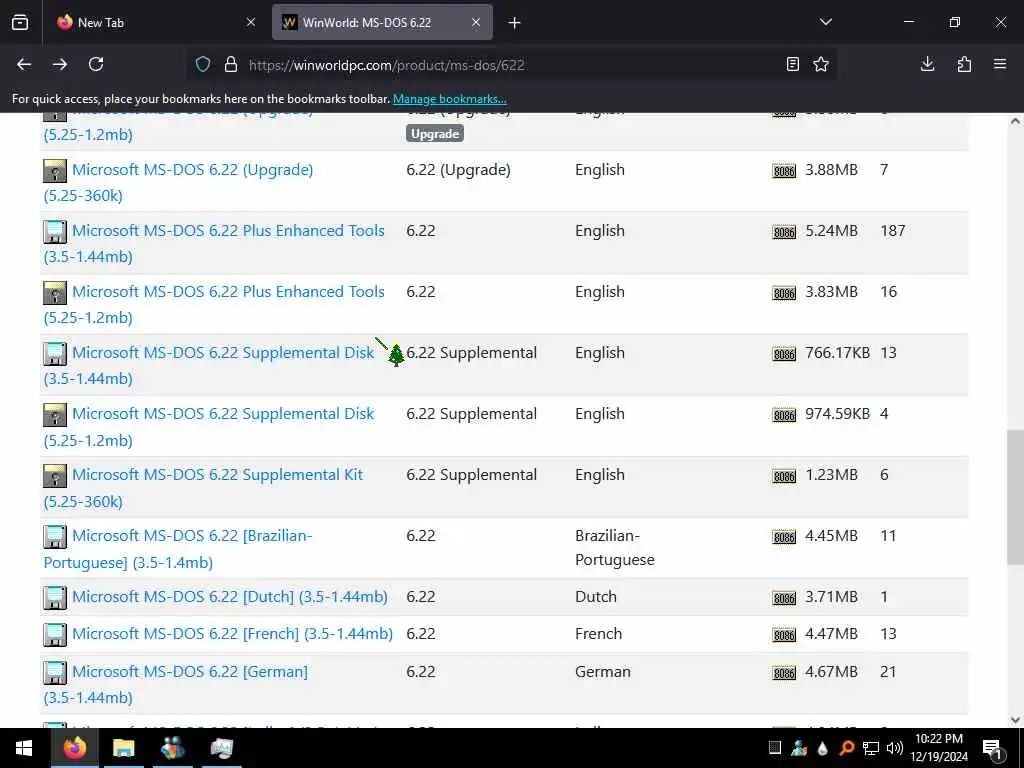Open MS-DOS 6.22 Supplemental Kit 5.25-360k link
Screen dimensions: 1024x768
click(x=217, y=475)
